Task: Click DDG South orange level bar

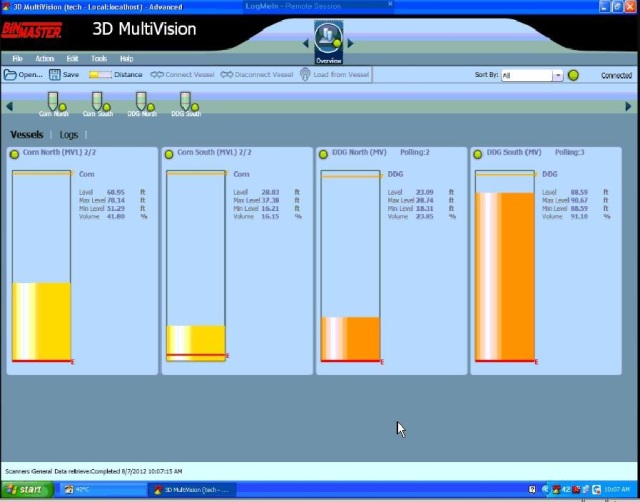Action: [x=505, y=276]
